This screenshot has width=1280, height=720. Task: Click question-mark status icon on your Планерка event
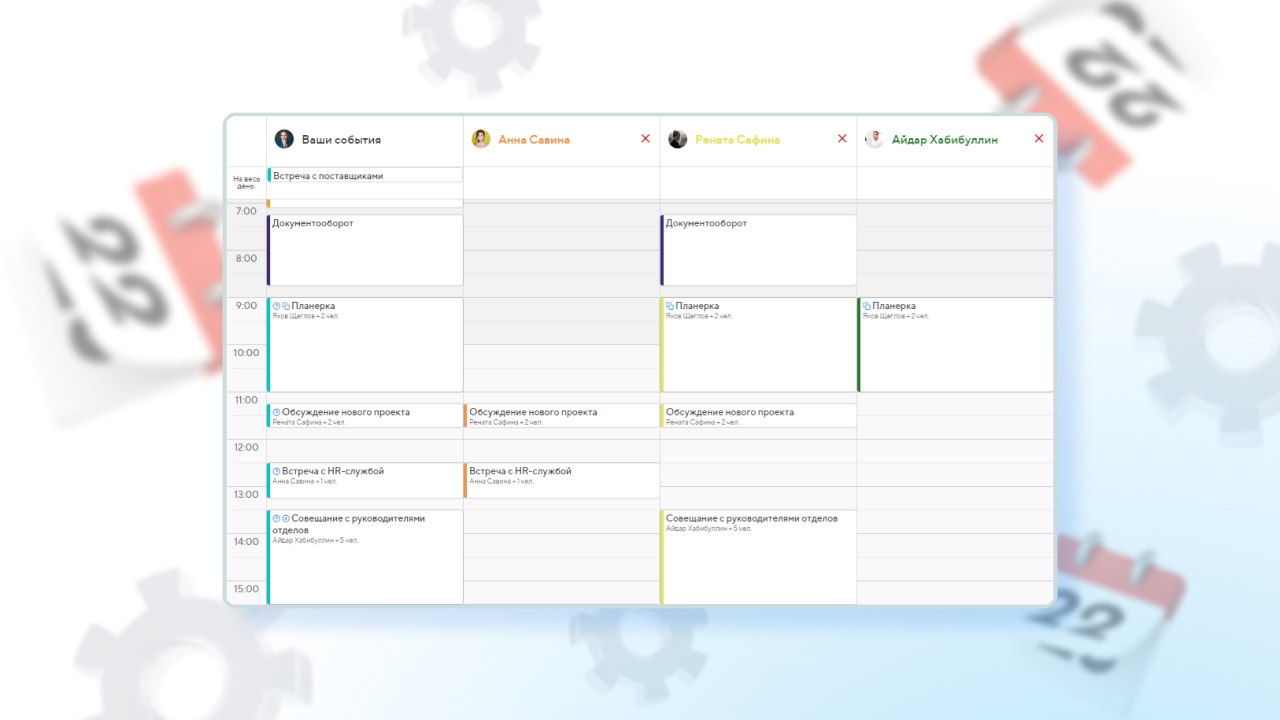[x=277, y=306]
